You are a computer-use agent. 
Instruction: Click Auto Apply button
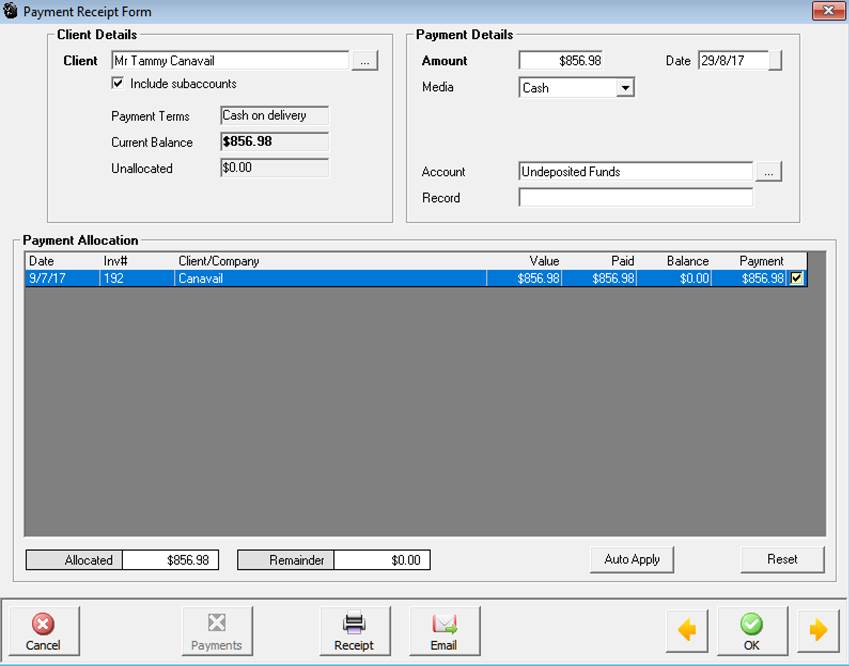[x=632, y=559]
